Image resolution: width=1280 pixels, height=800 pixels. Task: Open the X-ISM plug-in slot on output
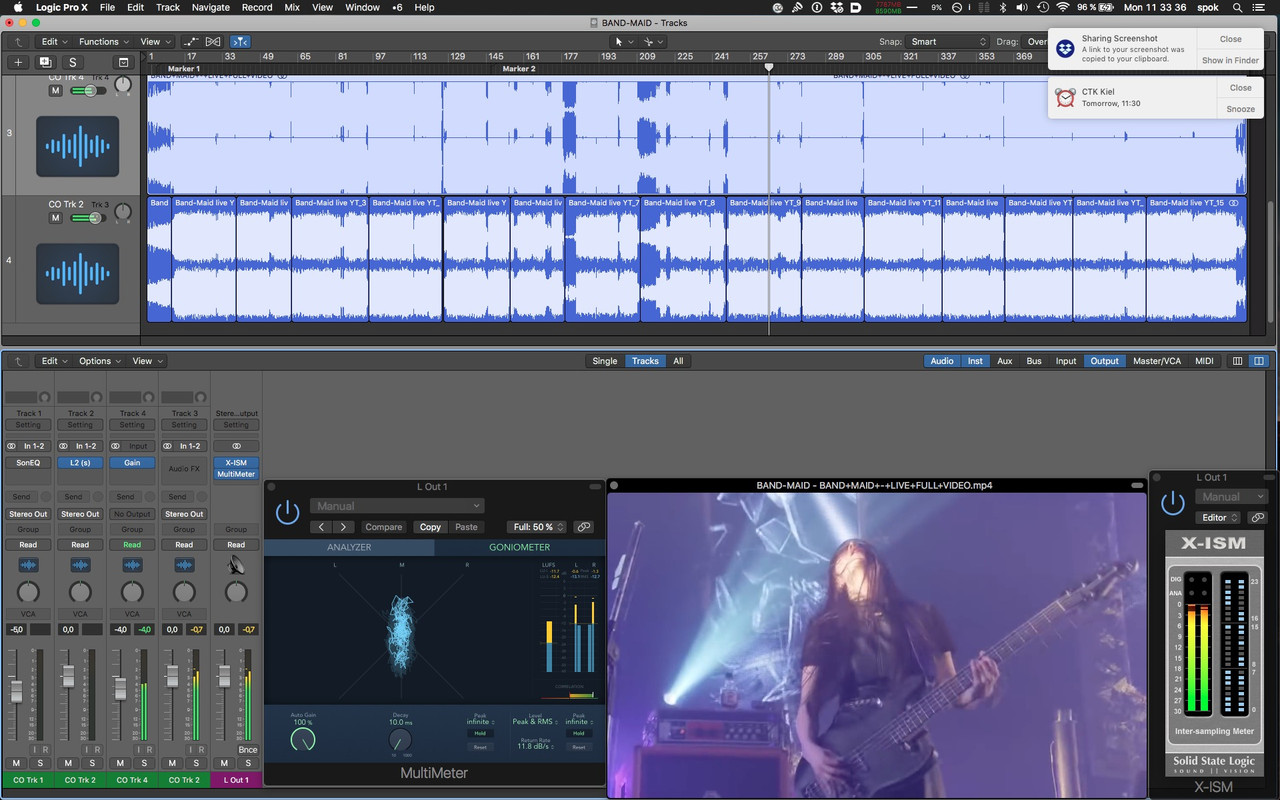point(236,463)
